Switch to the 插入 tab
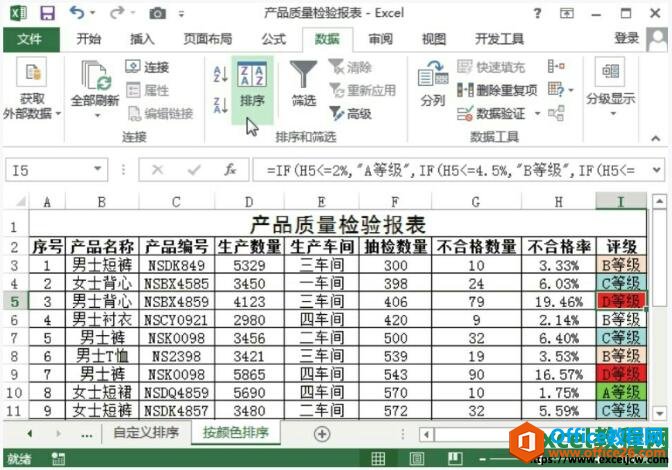Screen dimensions: 672x470 (x=142, y=39)
